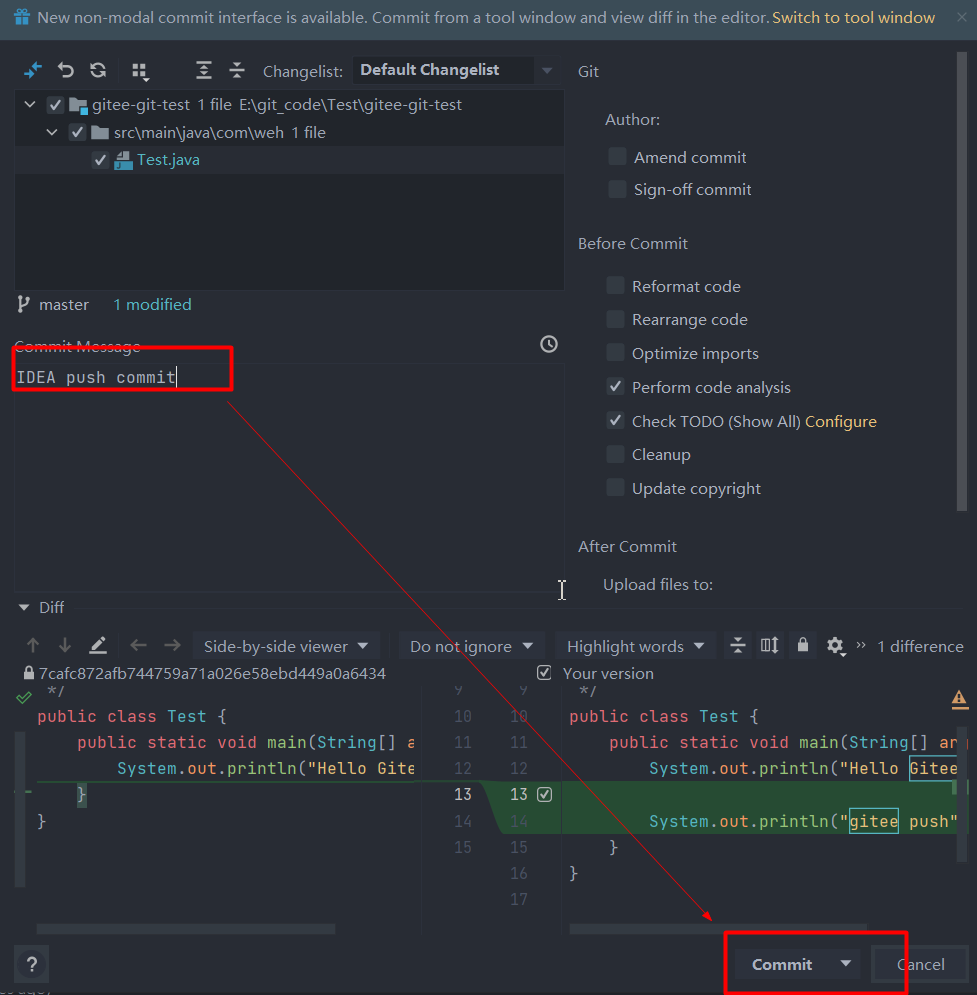Enable Amend commit checkbox

617,157
